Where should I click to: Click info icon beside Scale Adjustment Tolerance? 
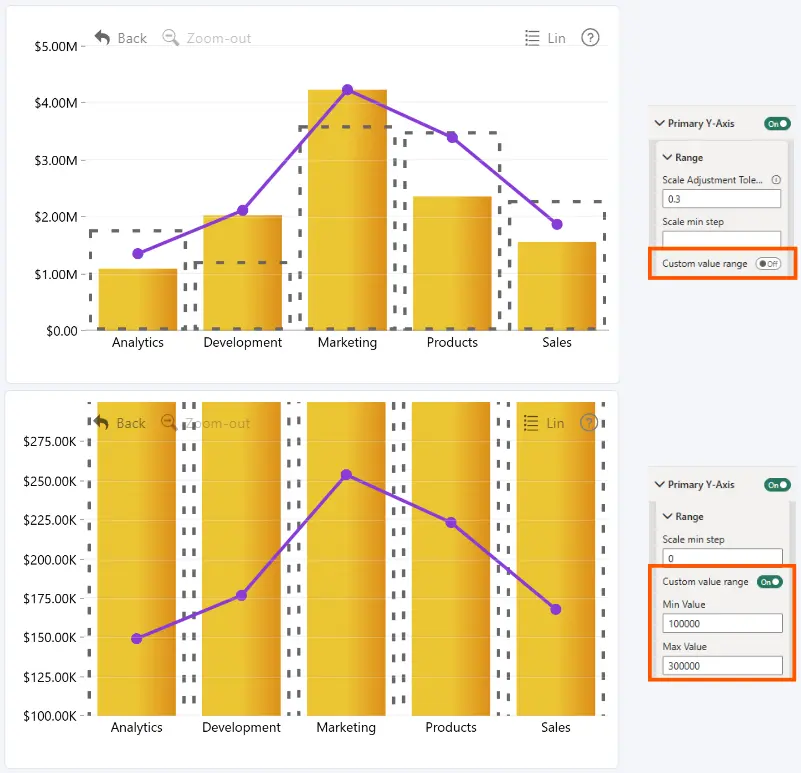pos(776,179)
